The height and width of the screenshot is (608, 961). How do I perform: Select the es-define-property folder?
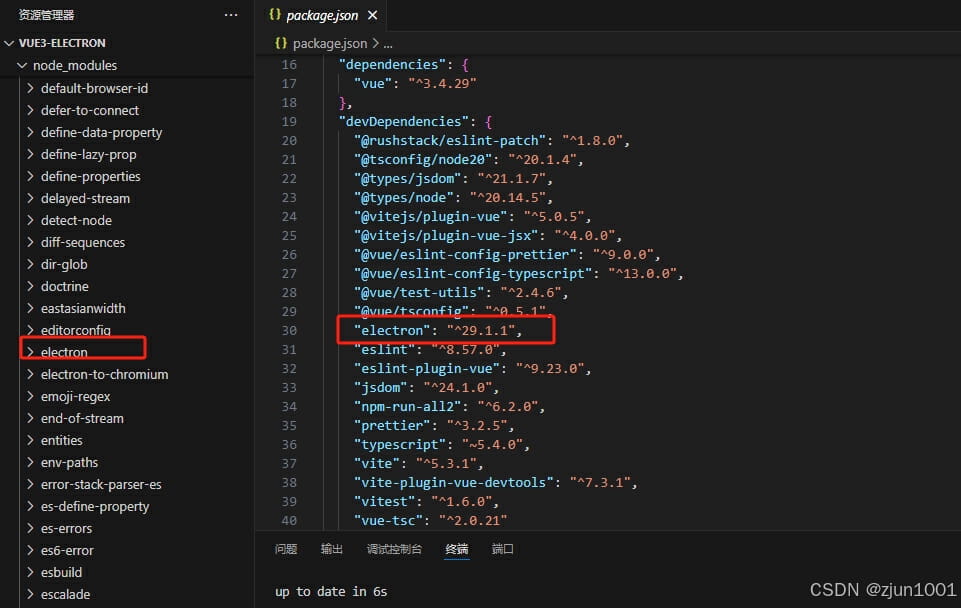click(x=95, y=507)
